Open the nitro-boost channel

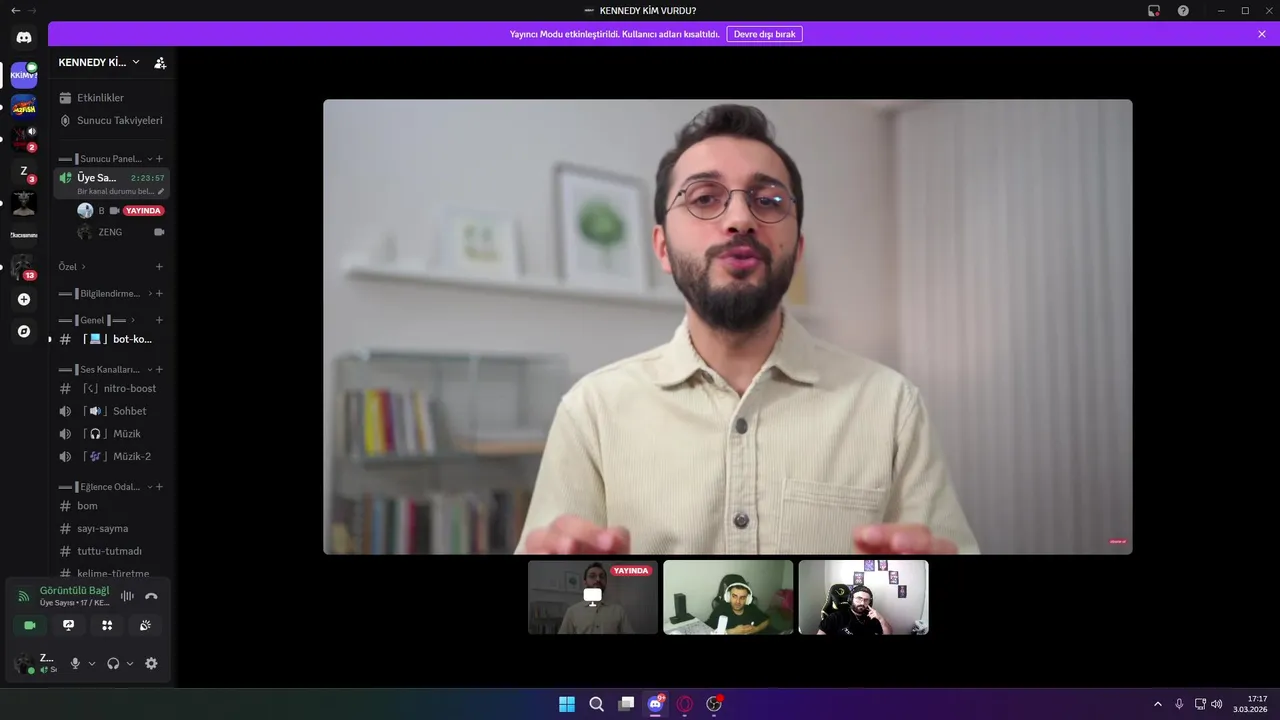(111, 388)
